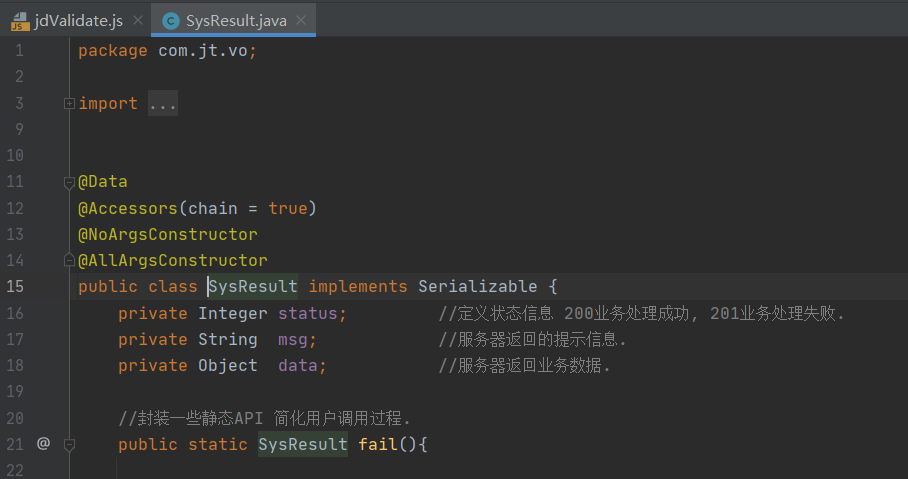Screen dimensions: 908x479
Task: Click the package name com.jt.vo
Action: coord(203,51)
